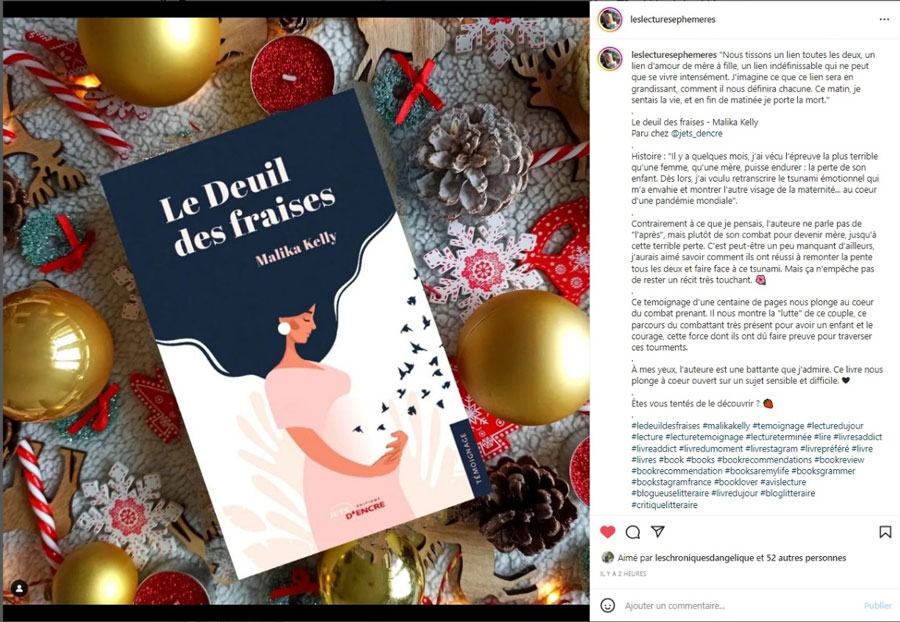Viewport: 900px width, 622px height.
Task: Open hashtag #critiquelitteraire
Action: click(x=665, y=505)
